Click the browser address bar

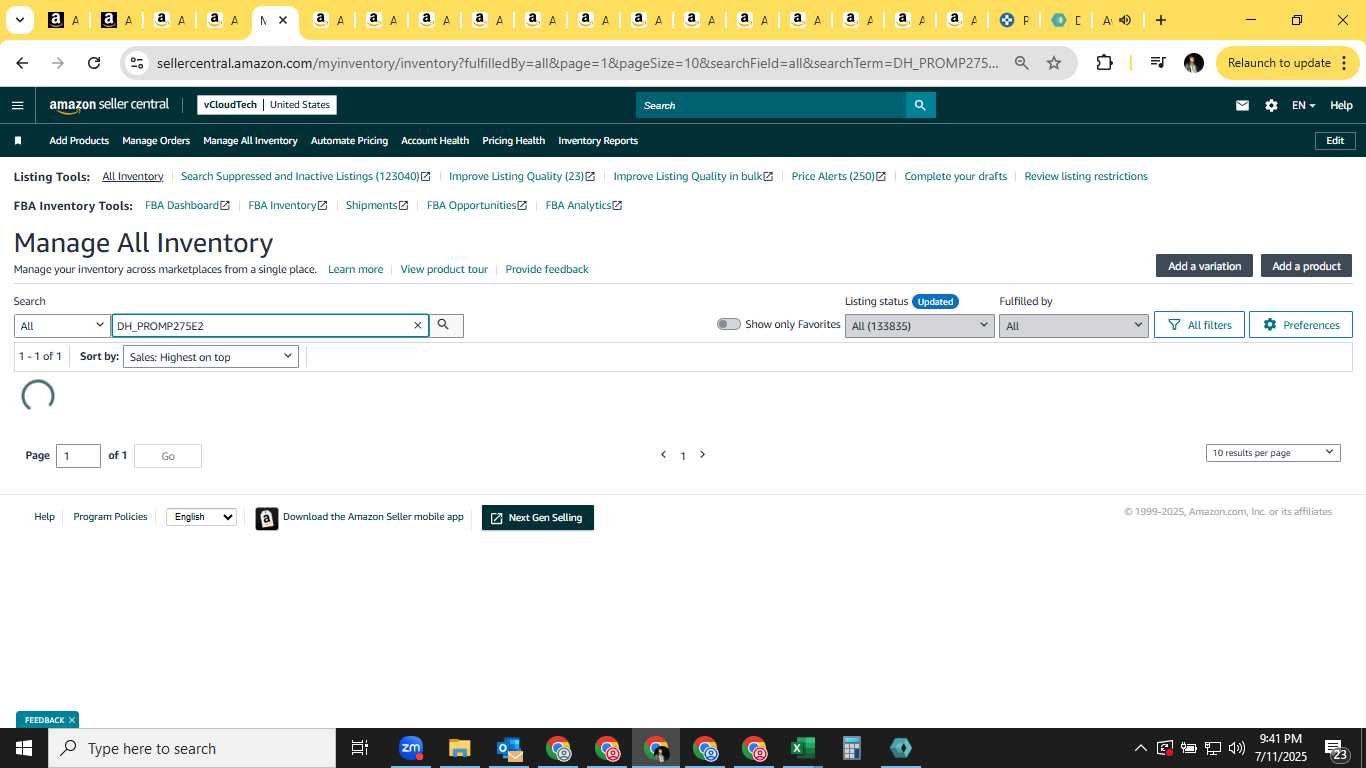(577, 63)
